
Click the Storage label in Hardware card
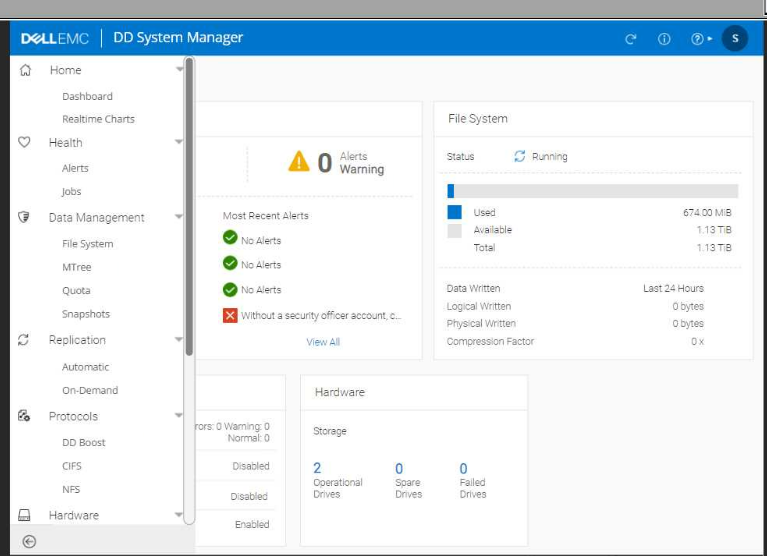click(330, 431)
